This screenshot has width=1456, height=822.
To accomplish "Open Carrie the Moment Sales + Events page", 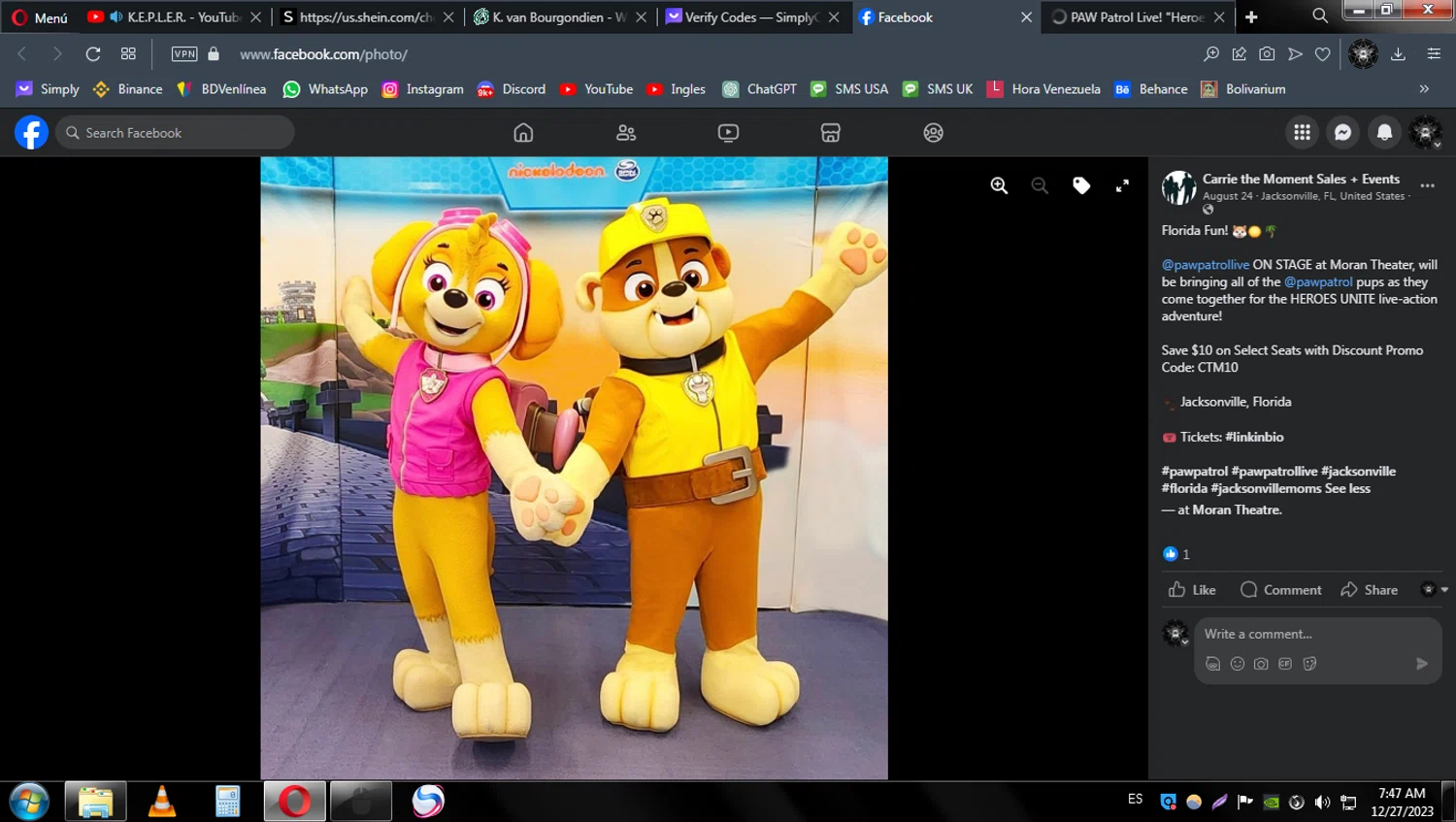I will pos(1301,179).
